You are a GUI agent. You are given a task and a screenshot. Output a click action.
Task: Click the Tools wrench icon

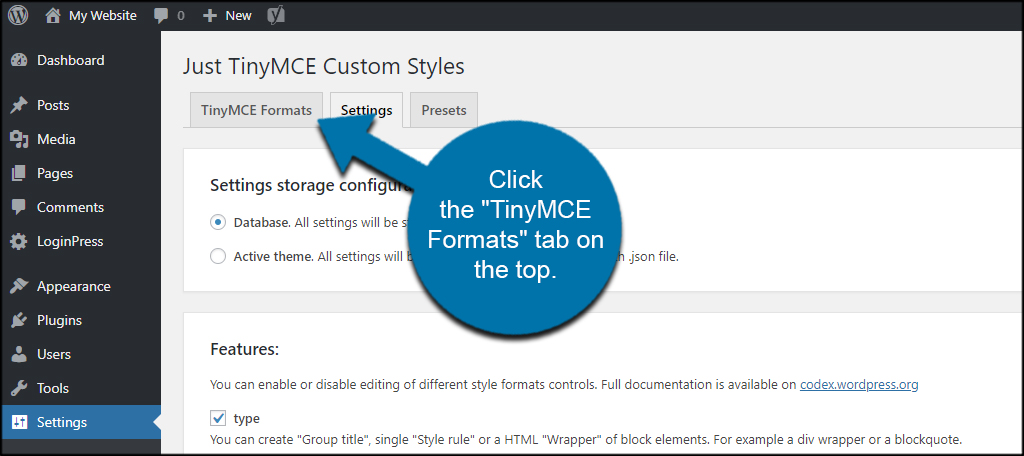tap(19, 388)
